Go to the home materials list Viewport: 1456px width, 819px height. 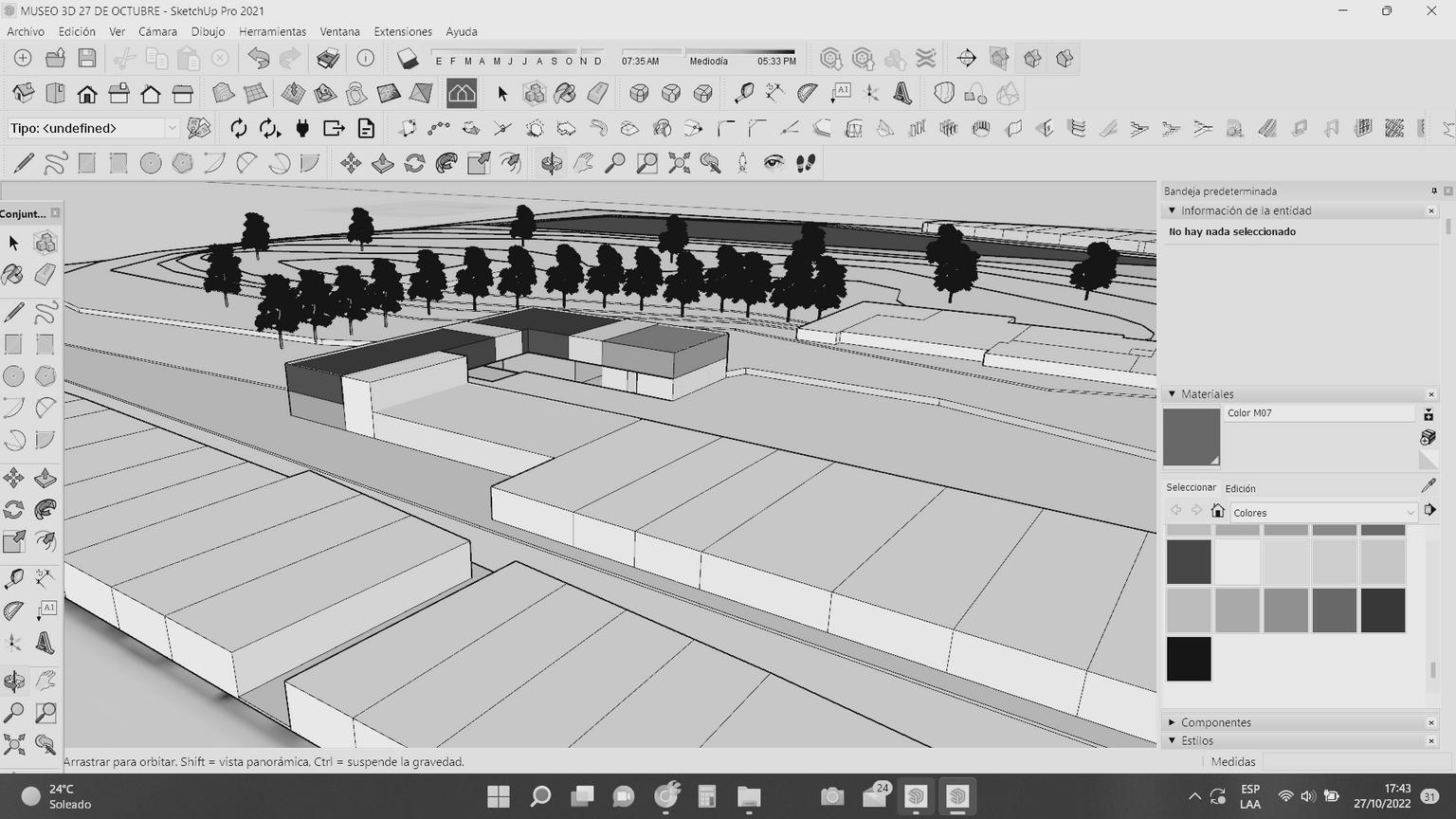pos(1218,511)
